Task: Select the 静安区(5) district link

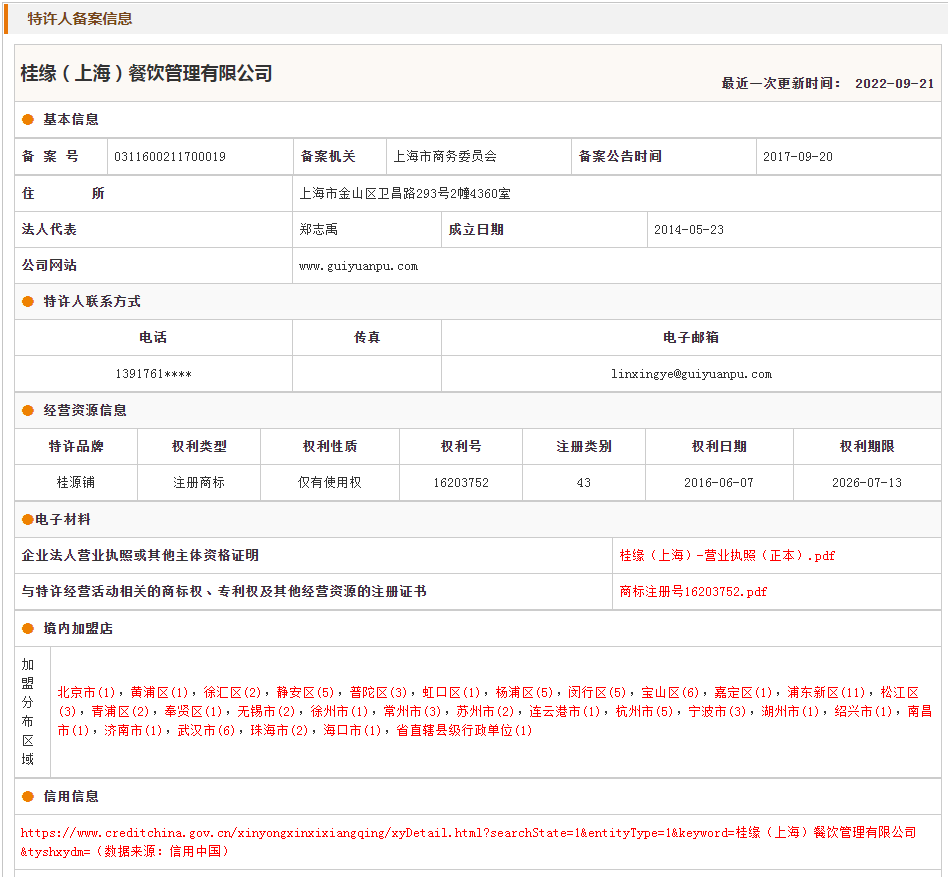Action: [x=305, y=692]
